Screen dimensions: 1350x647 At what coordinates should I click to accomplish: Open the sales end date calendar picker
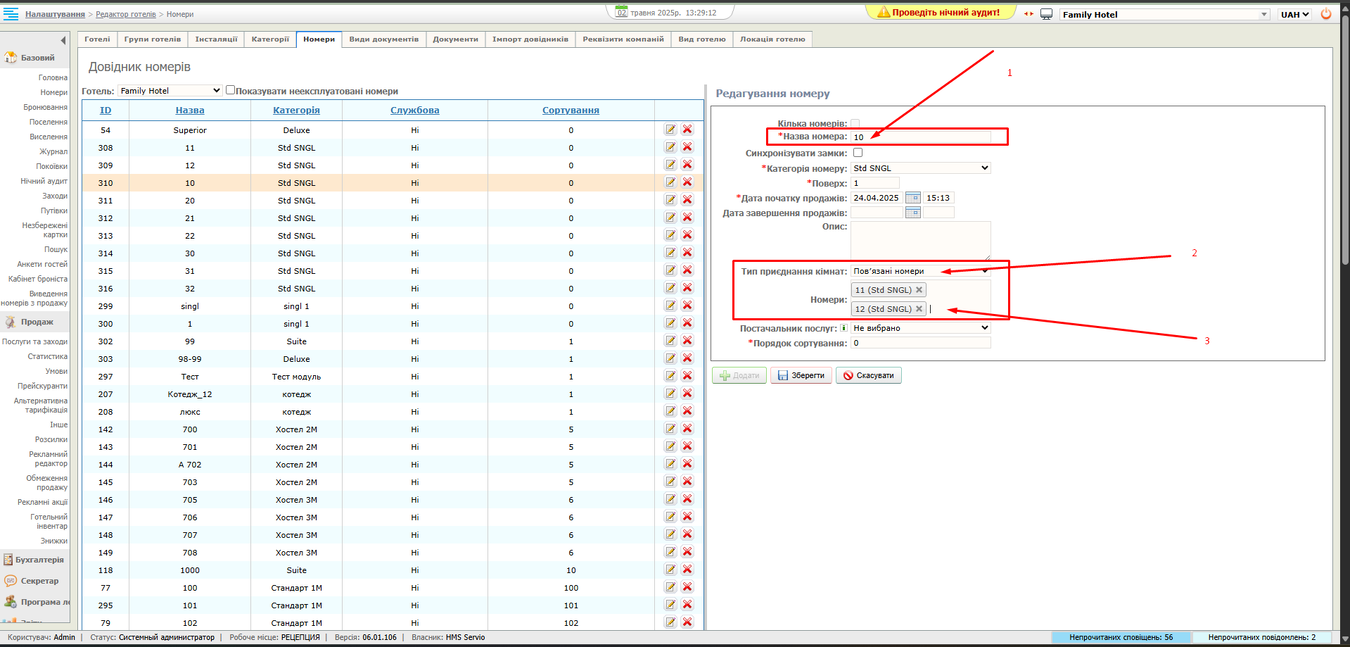(x=912, y=213)
